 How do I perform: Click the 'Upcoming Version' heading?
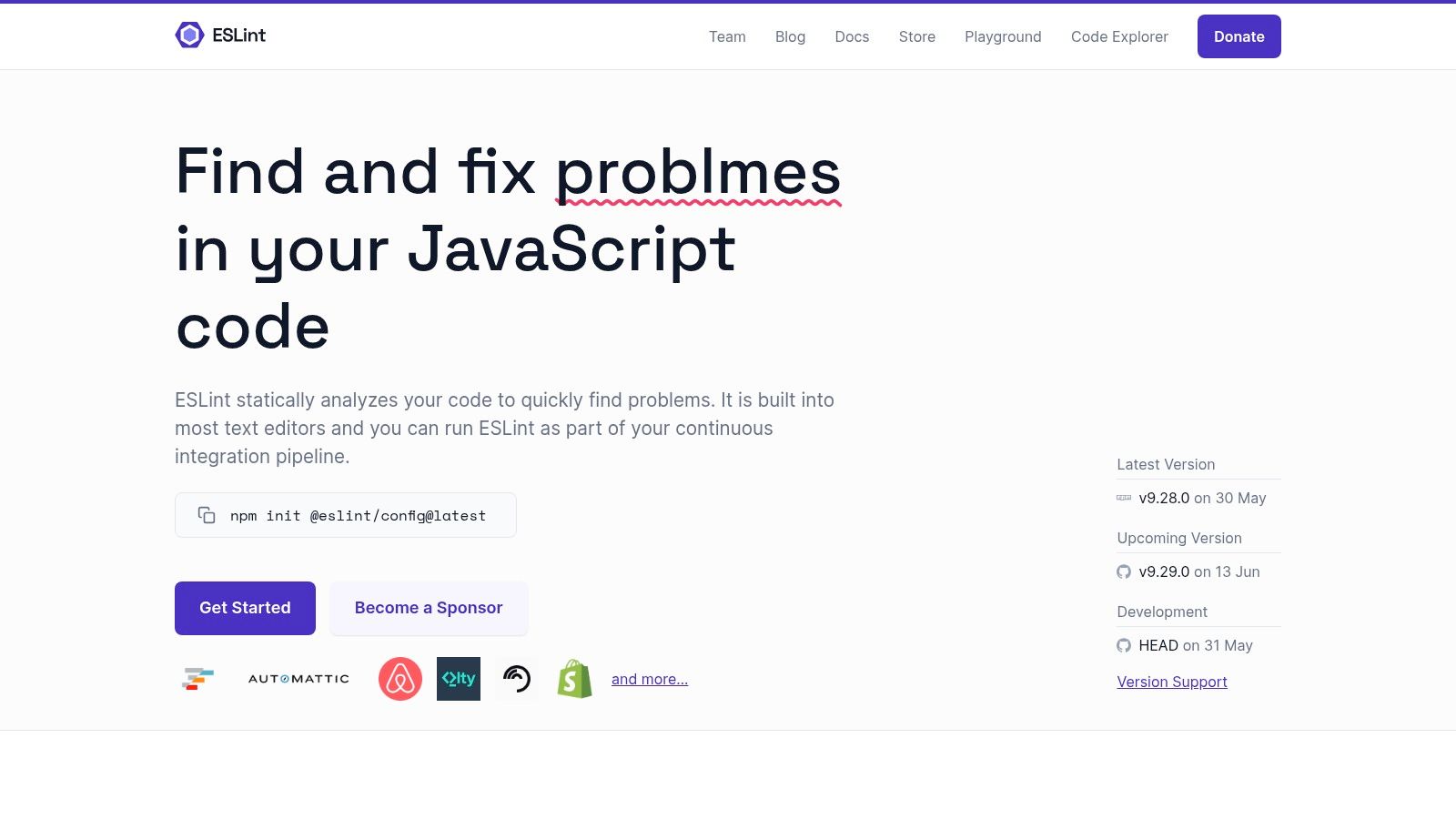point(1179,538)
